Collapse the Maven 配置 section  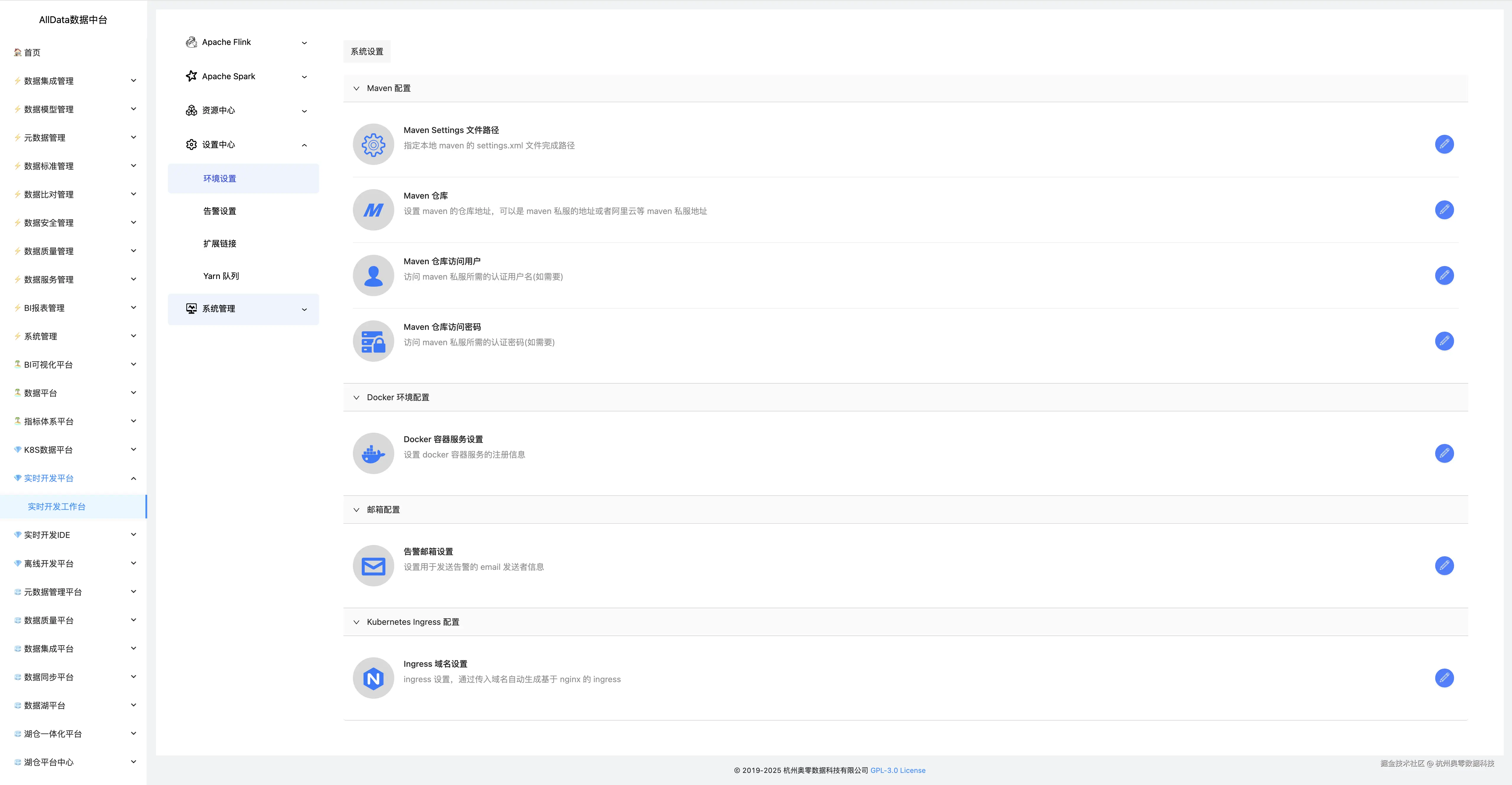(356, 89)
